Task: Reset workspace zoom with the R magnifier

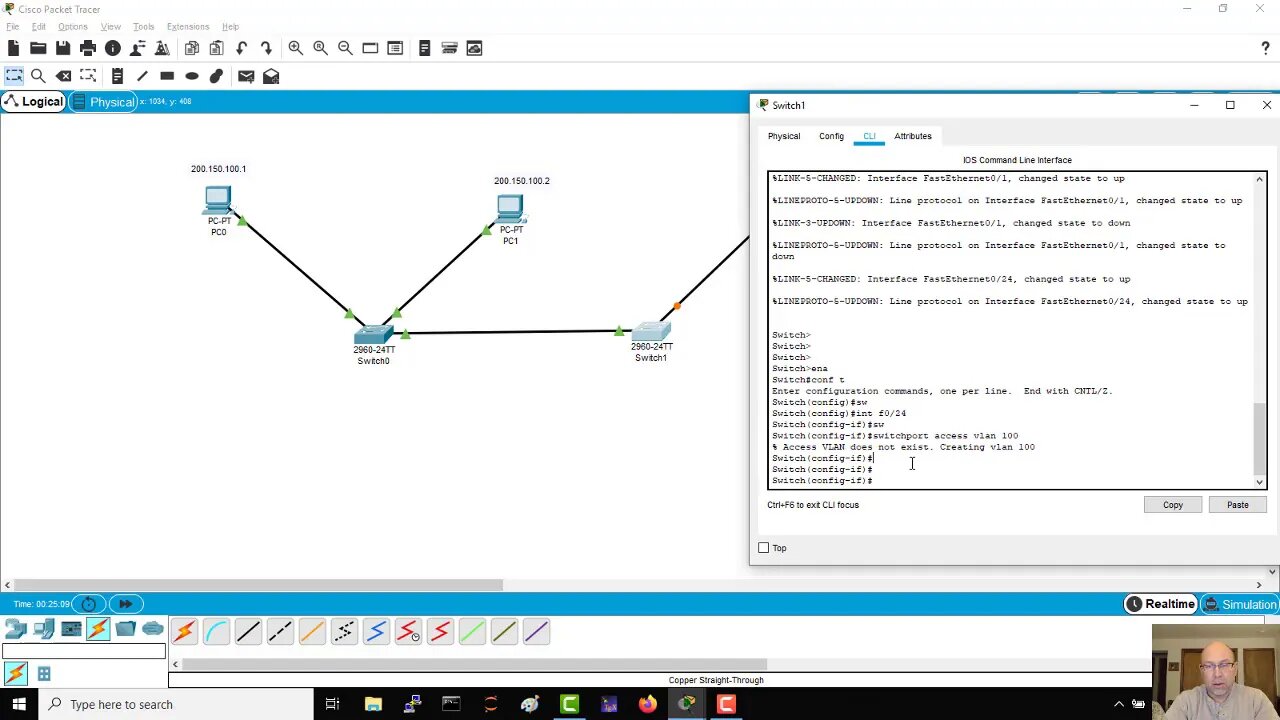Action: point(320,48)
